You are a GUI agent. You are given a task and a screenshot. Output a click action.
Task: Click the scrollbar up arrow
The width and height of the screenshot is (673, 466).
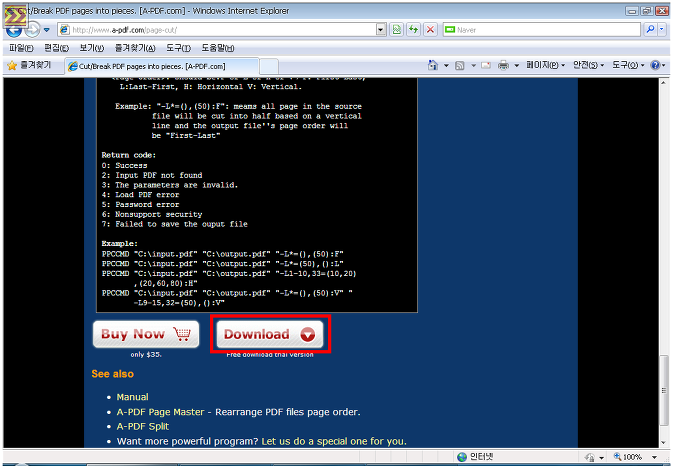[x=664, y=82]
